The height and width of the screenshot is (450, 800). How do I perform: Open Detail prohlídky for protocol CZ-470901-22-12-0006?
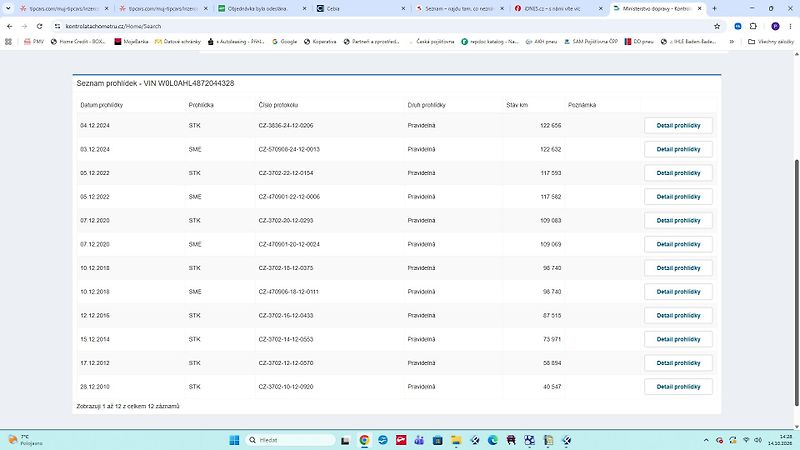pyautogui.click(x=678, y=197)
